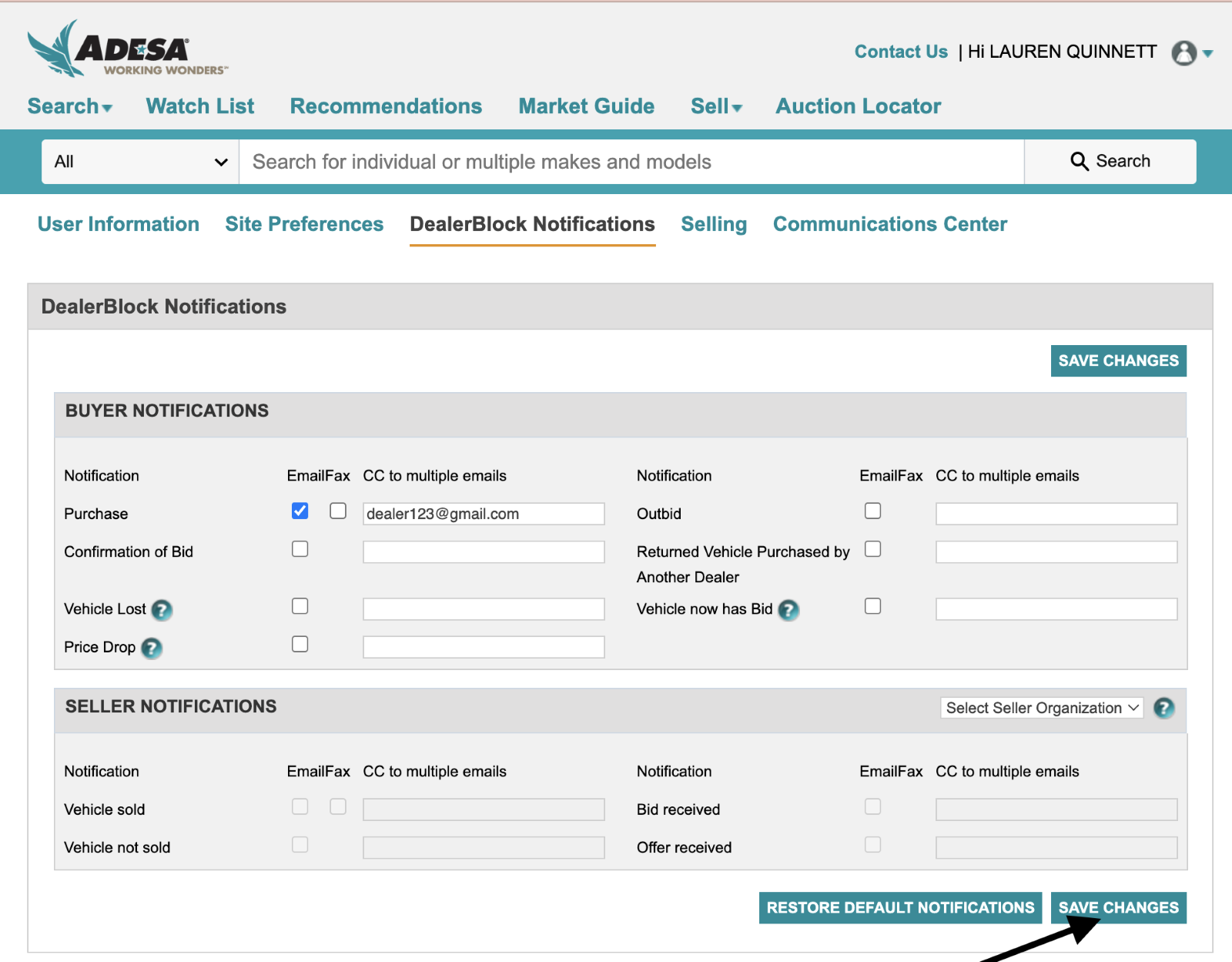
Task: Open help icon next to Vehicle Lost
Action: (x=162, y=610)
